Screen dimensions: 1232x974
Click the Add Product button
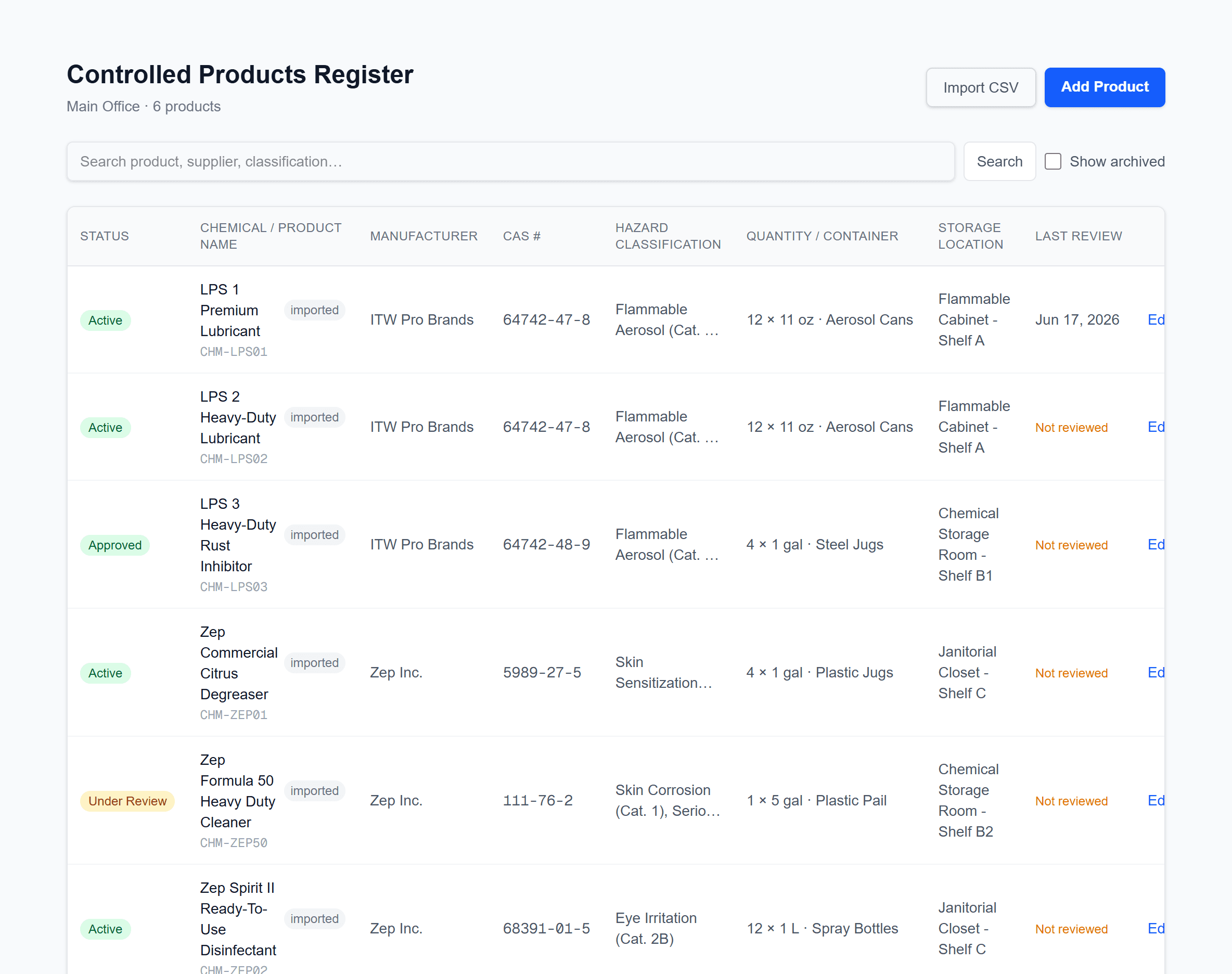pyautogui.click(x=1105, y=87)
